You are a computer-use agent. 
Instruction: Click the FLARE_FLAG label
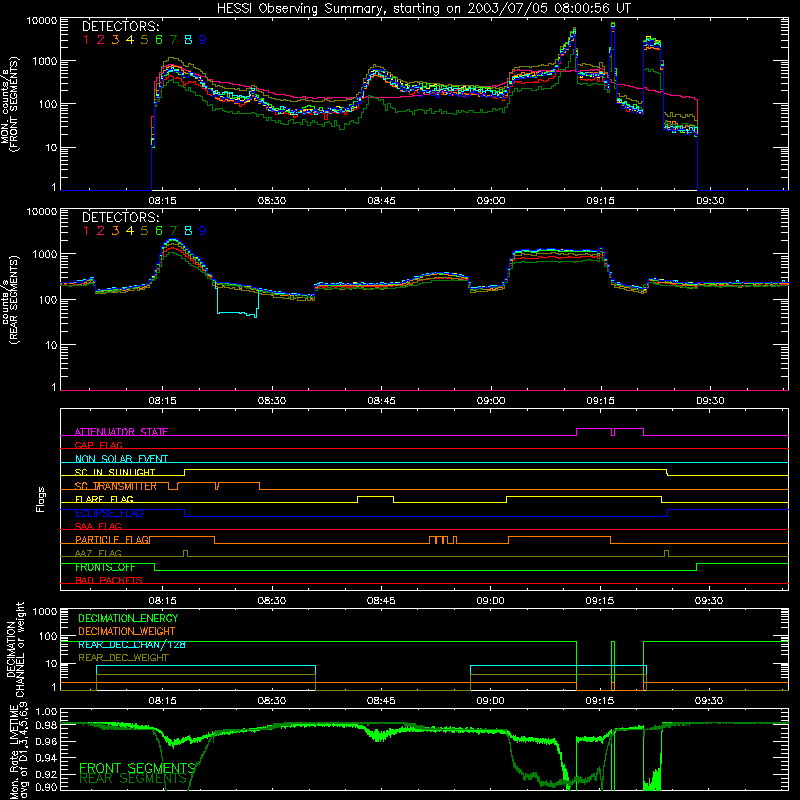pyautogui.click(x=104, y=499)
